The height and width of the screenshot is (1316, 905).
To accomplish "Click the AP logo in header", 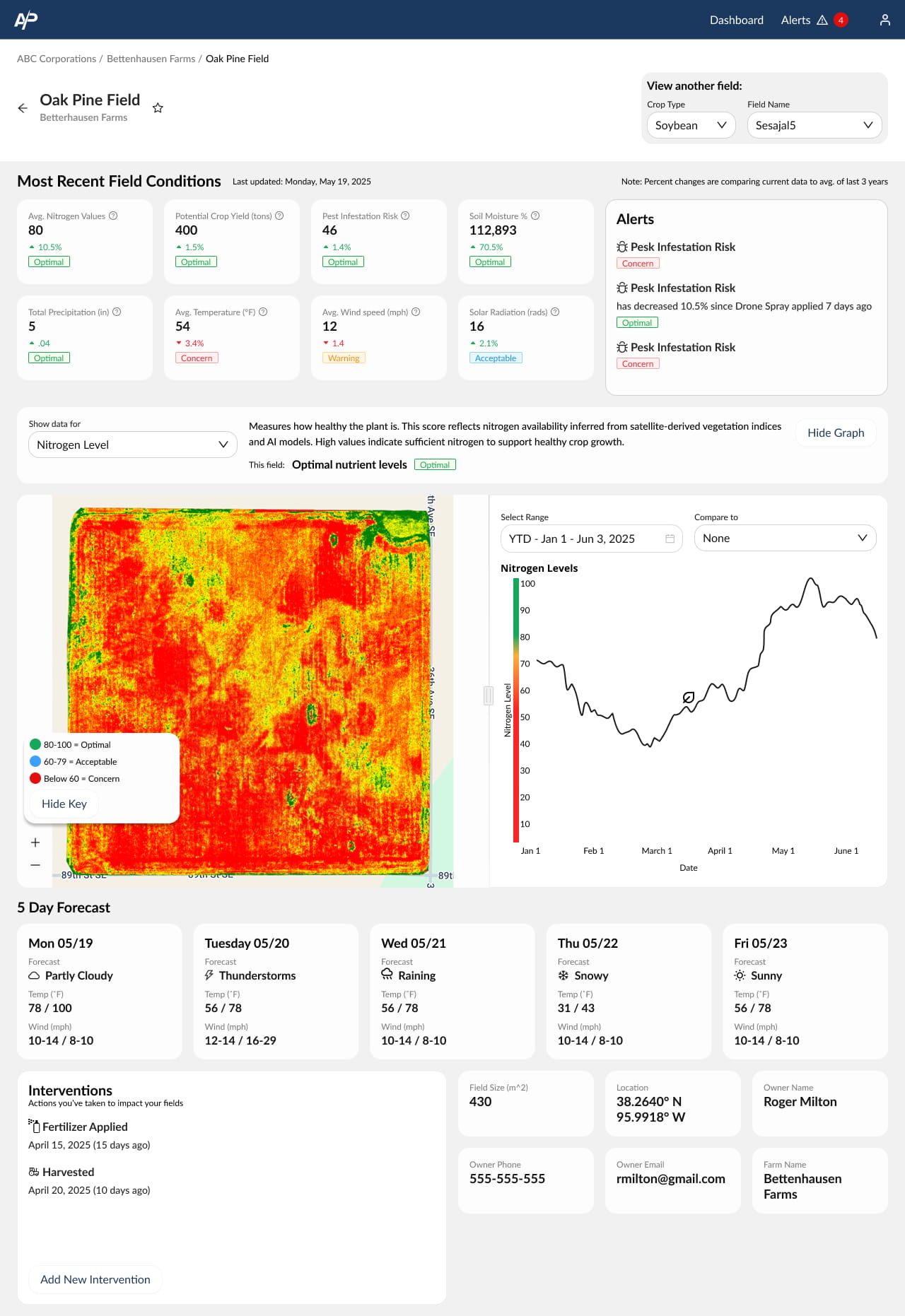I will [26, 20].
